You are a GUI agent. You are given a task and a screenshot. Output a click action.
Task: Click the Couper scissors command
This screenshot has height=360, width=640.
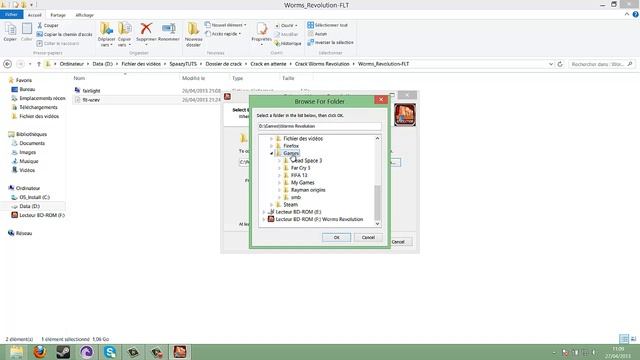[48, 25]
